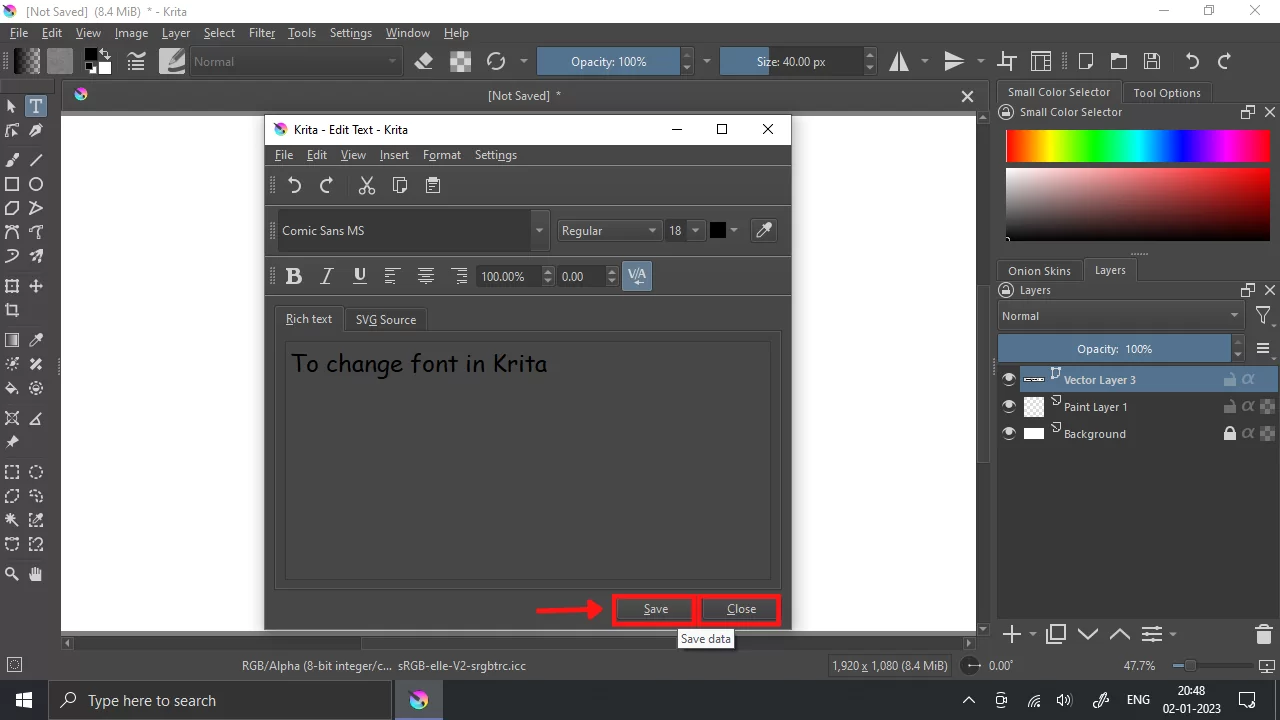Click inside the rich text editing area
The image size is (1280, 720).
point(528,460)
